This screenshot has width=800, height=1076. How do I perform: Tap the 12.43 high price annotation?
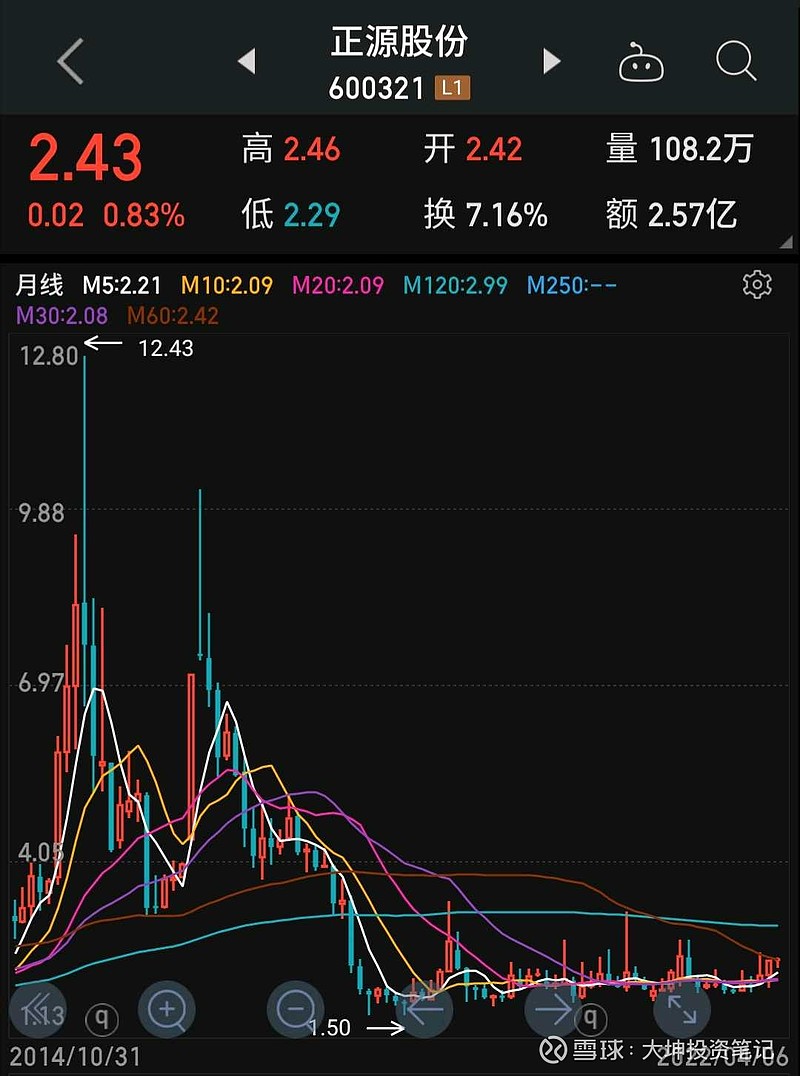pos(166,349)
